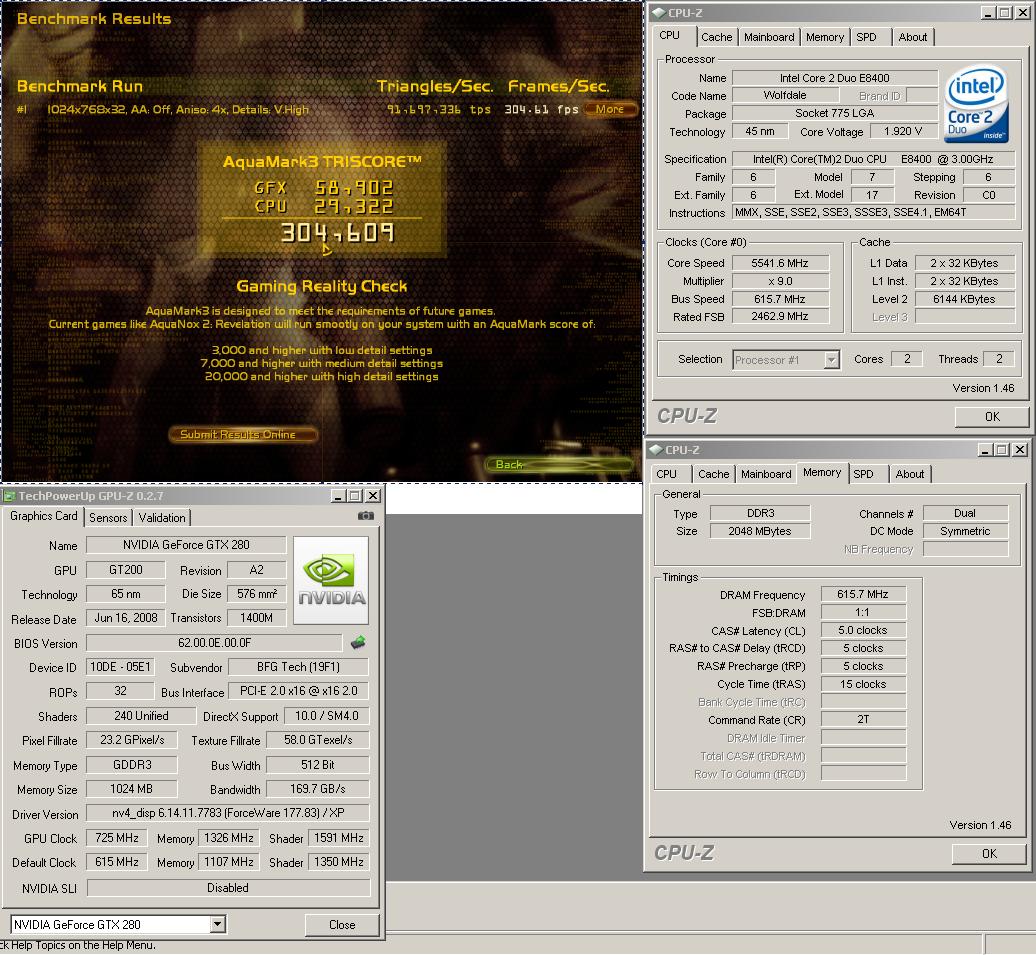Open Cache tab in top CPU-Z window
The height and width of the screenshot is (955, 1036).
[x=716, y=37]
